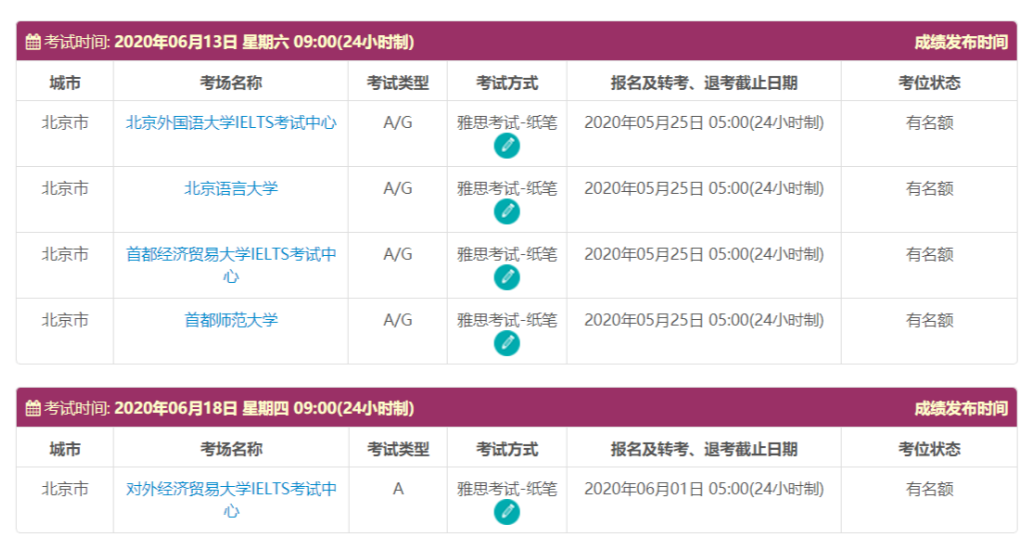1031x550 pixels.
Task: Click pencil icon in 首都师范大学 row
Action: point(507,343)
